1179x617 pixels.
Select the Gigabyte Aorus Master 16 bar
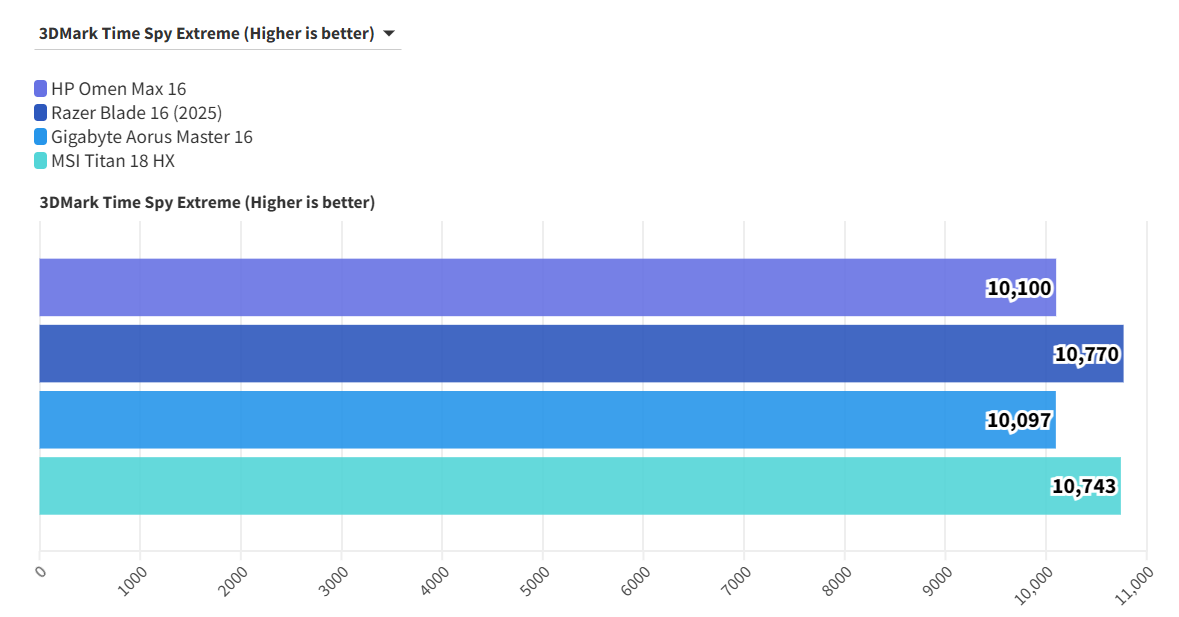(500, 420)
